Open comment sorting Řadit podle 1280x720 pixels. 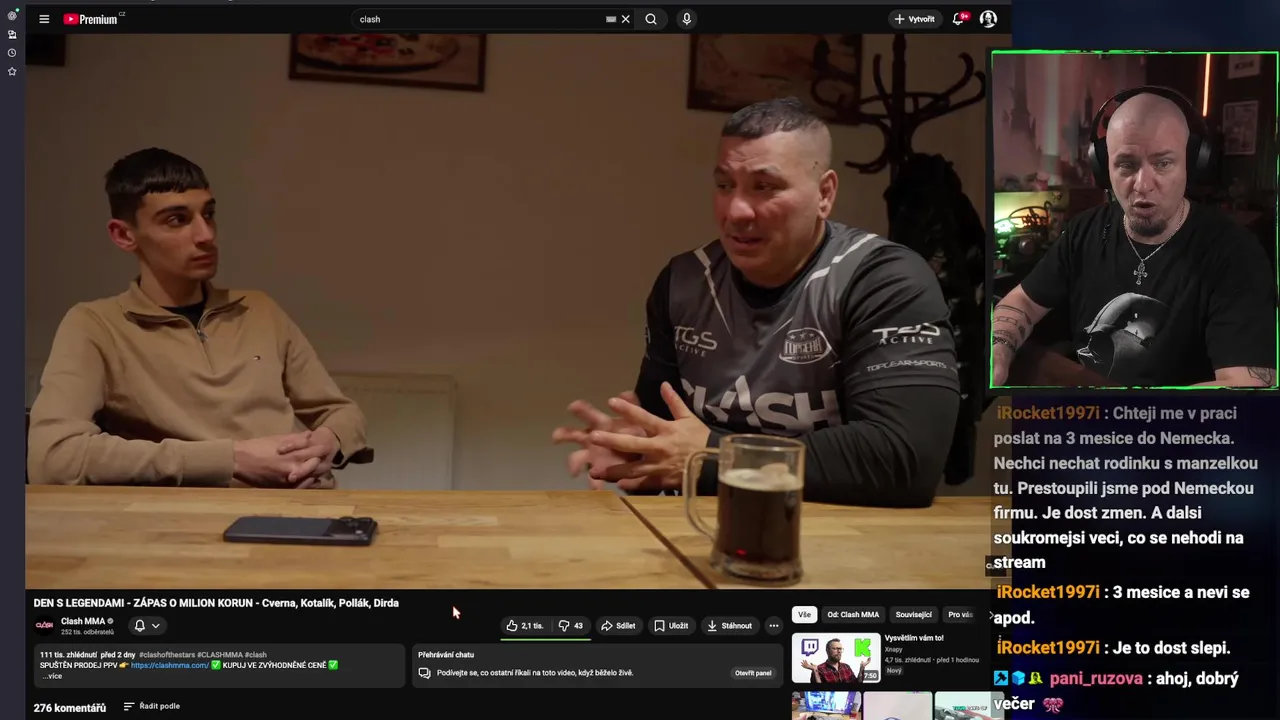(x=152, y=706)
